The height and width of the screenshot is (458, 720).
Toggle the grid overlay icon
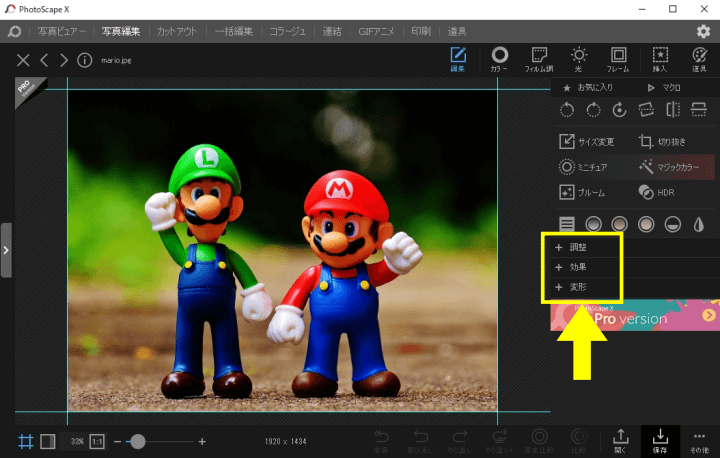(x=26, y=441)
